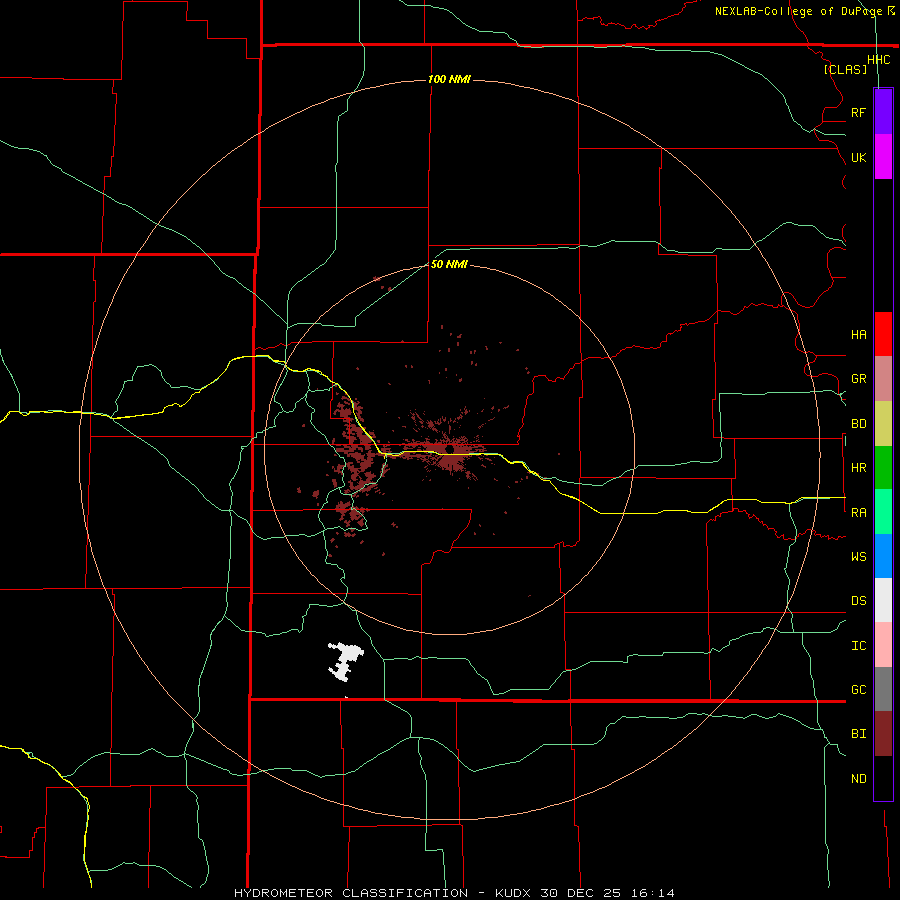This screenshot has height=900, width=900.
Task: Click the ND legend label
Action: (x=858, y=779)
